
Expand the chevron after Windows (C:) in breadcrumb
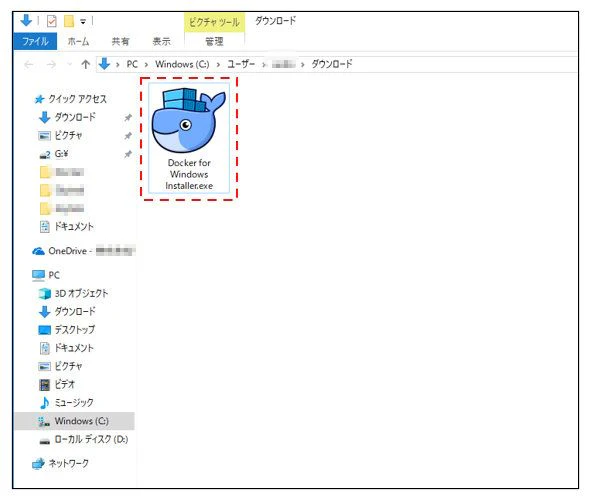(x=218, y=65)
